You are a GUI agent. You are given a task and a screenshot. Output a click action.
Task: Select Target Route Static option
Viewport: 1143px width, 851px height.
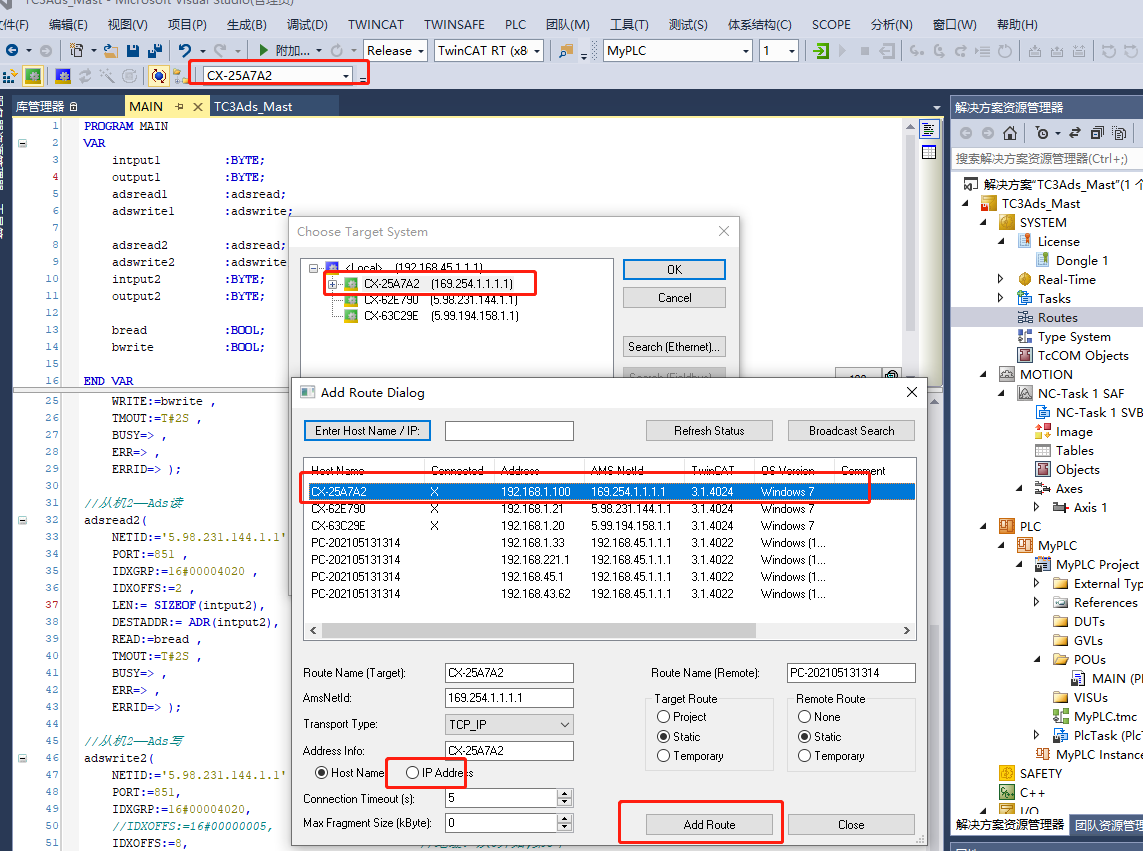(x=663, y=737)
